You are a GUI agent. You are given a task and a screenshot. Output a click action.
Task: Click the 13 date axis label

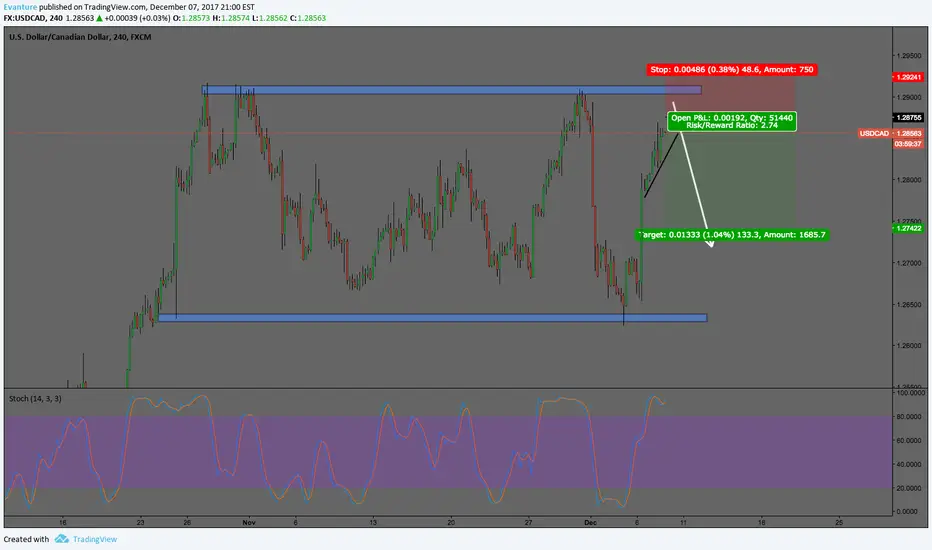coord(373,523)
